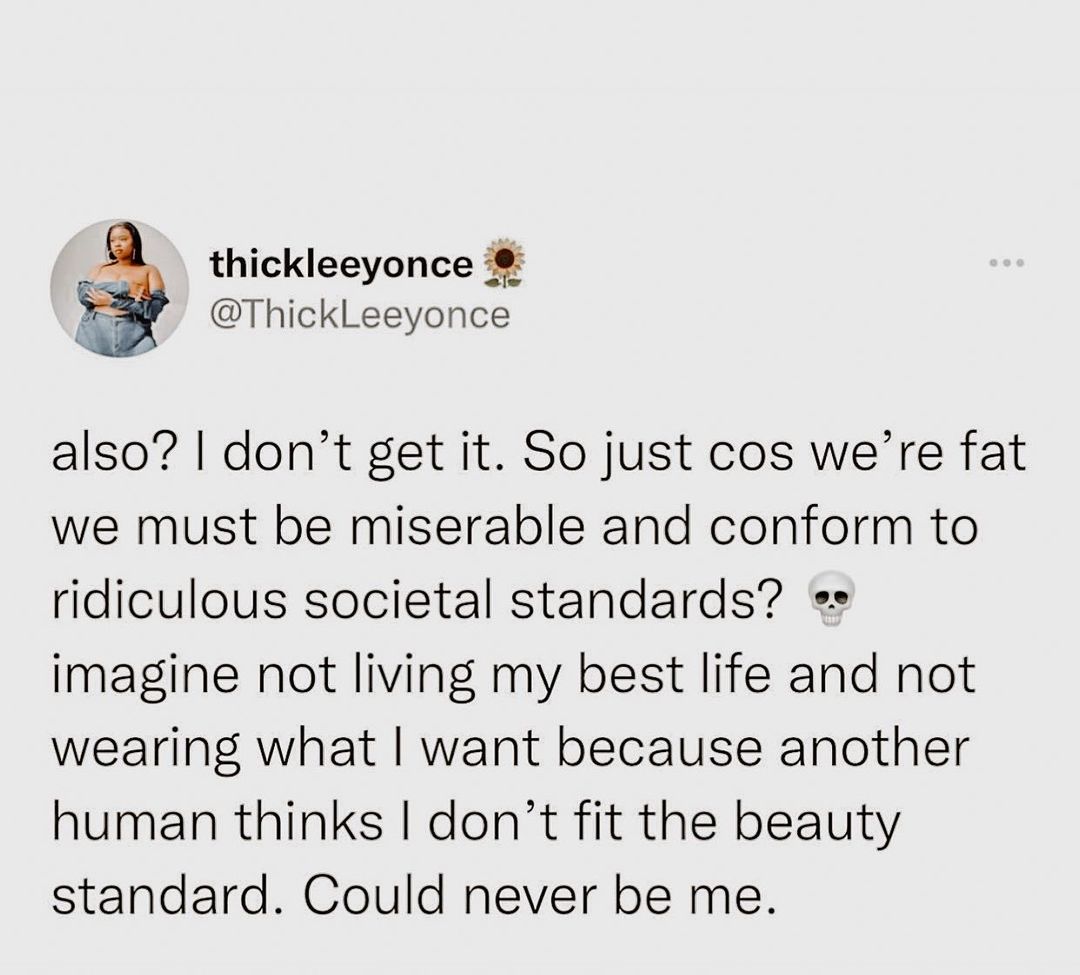This screenshot has width=1080, height=975.
Task: Click the sentence 'Could never be me.'
Action: [537, 894]
